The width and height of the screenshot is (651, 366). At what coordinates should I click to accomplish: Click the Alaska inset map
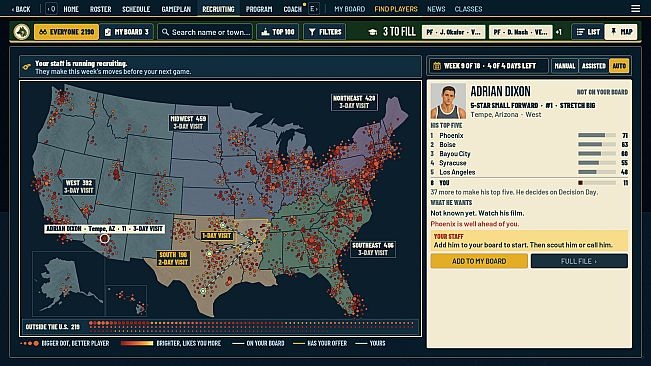pos(68,283)
